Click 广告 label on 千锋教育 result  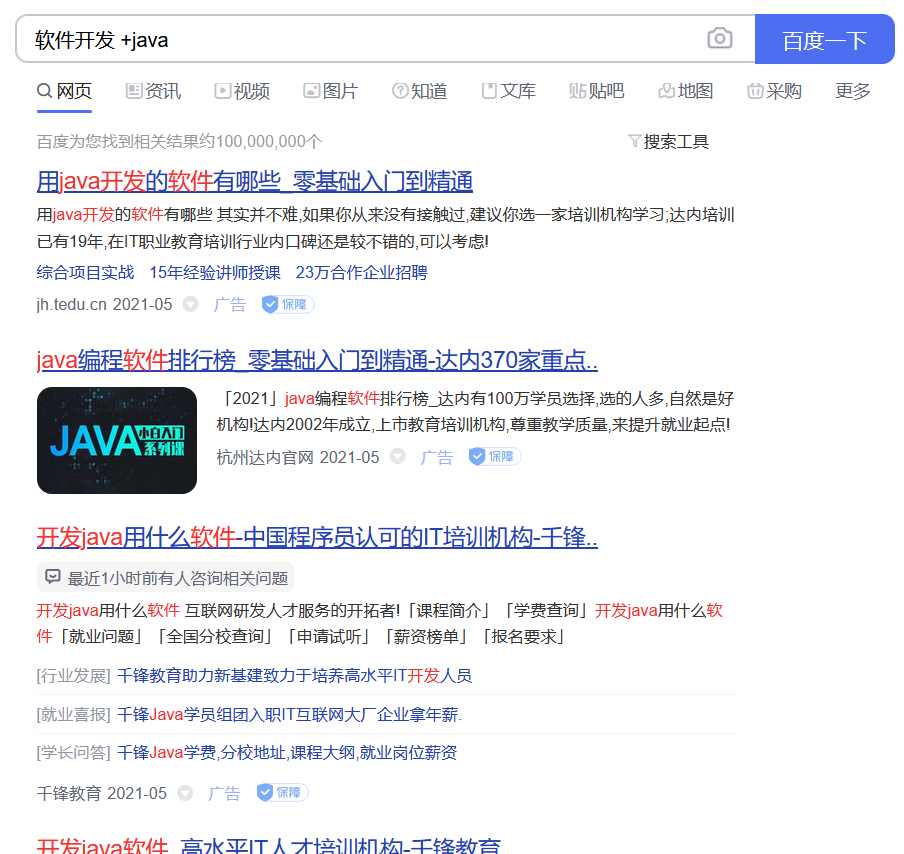pyautogui.click(x=224, y=793)
